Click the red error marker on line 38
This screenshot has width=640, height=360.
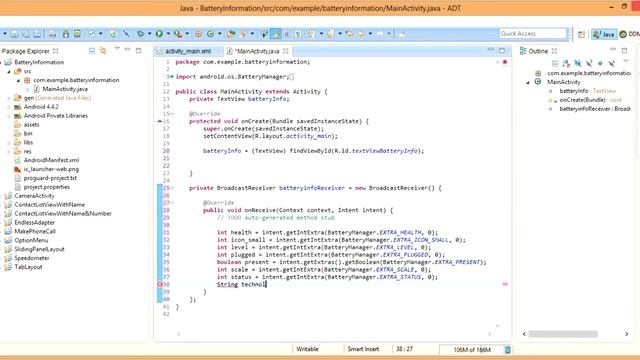(160, 284)
